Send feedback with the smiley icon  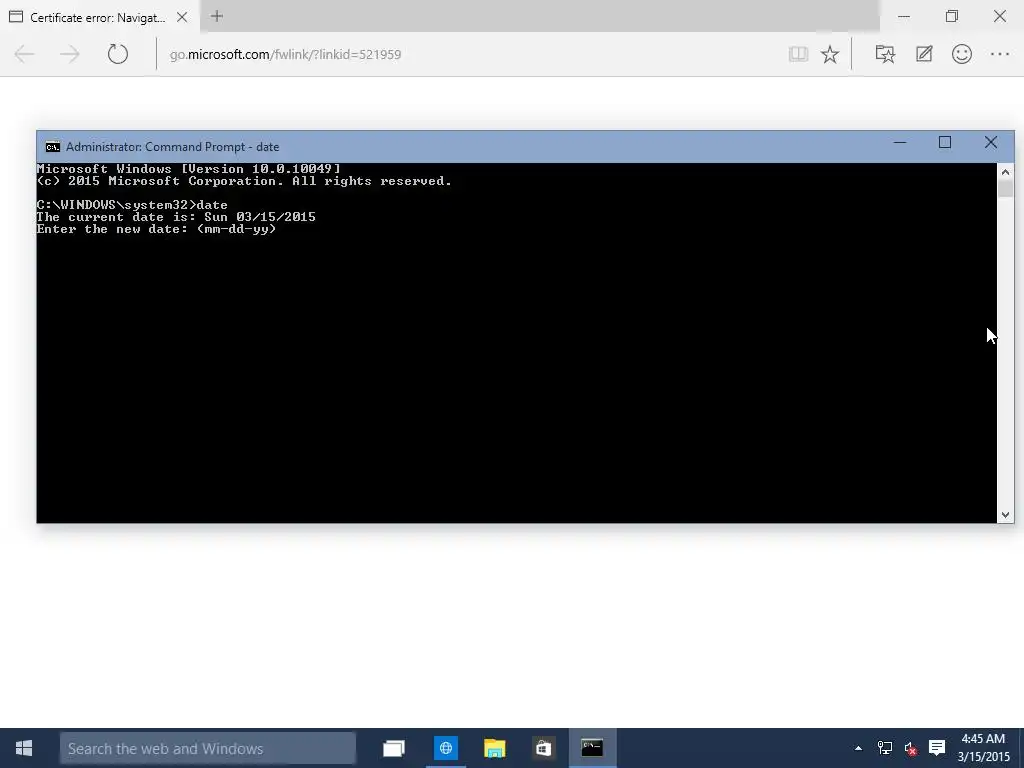(962, 54)
